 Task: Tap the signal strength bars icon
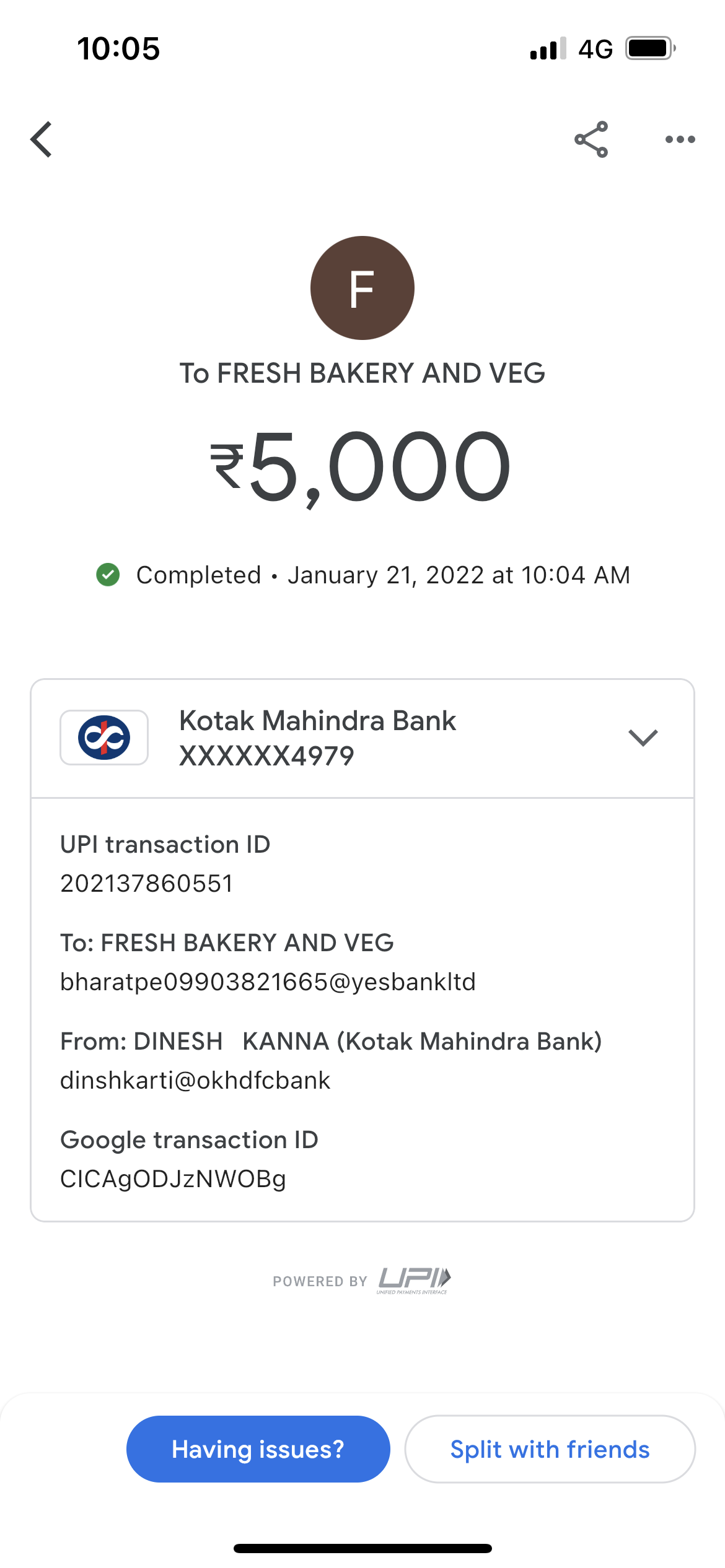pos(548,48)
